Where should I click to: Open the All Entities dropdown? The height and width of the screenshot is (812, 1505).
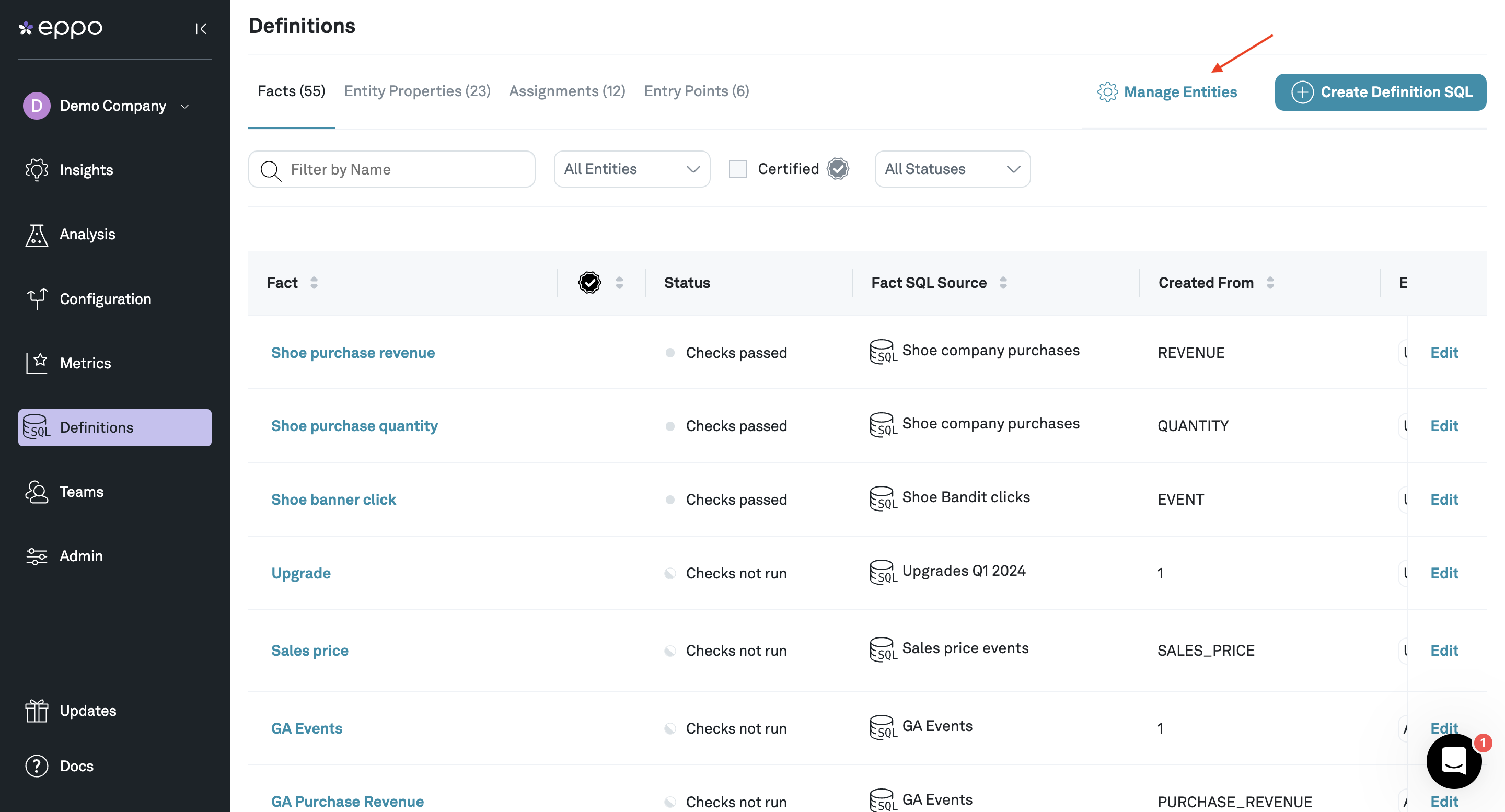(x=632, y=169)
